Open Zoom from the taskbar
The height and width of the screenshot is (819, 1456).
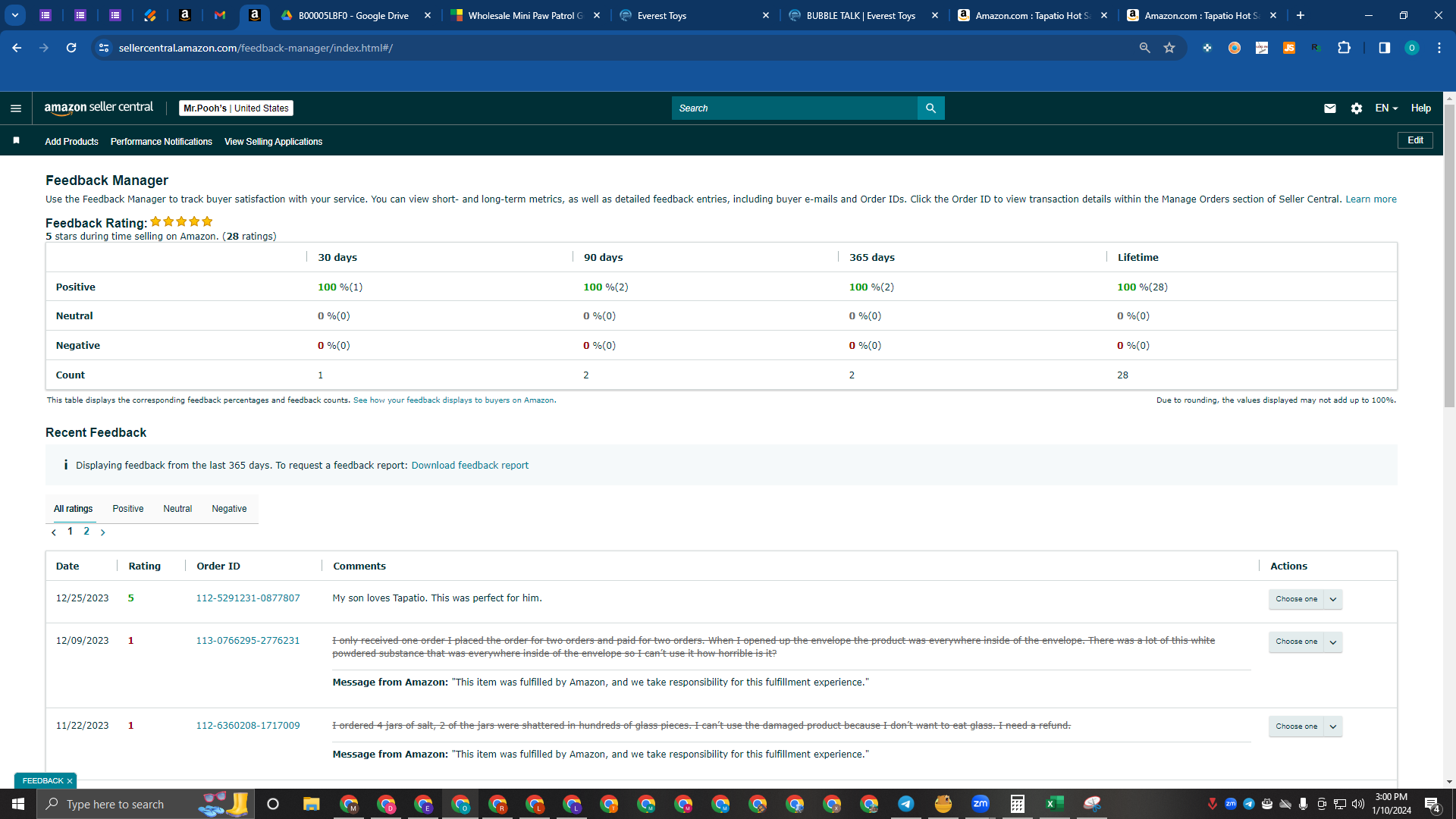coord(980,804)
